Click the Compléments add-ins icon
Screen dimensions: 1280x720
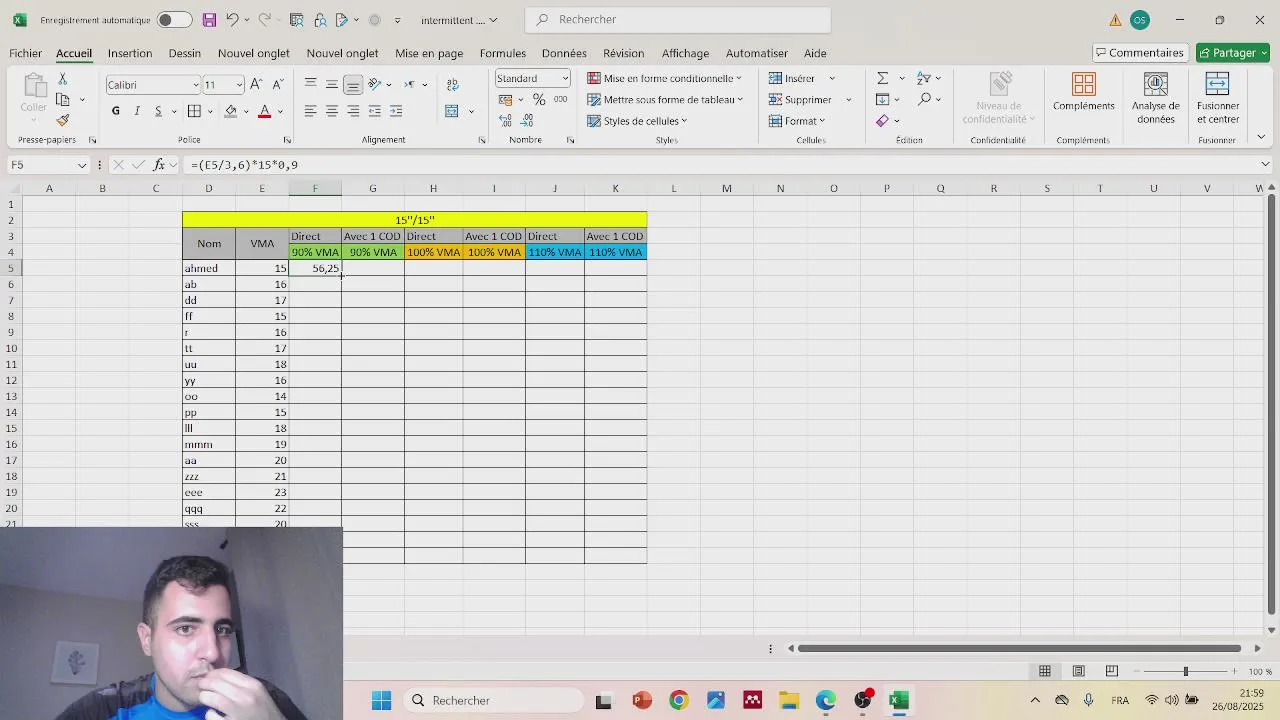(1083, 92)
